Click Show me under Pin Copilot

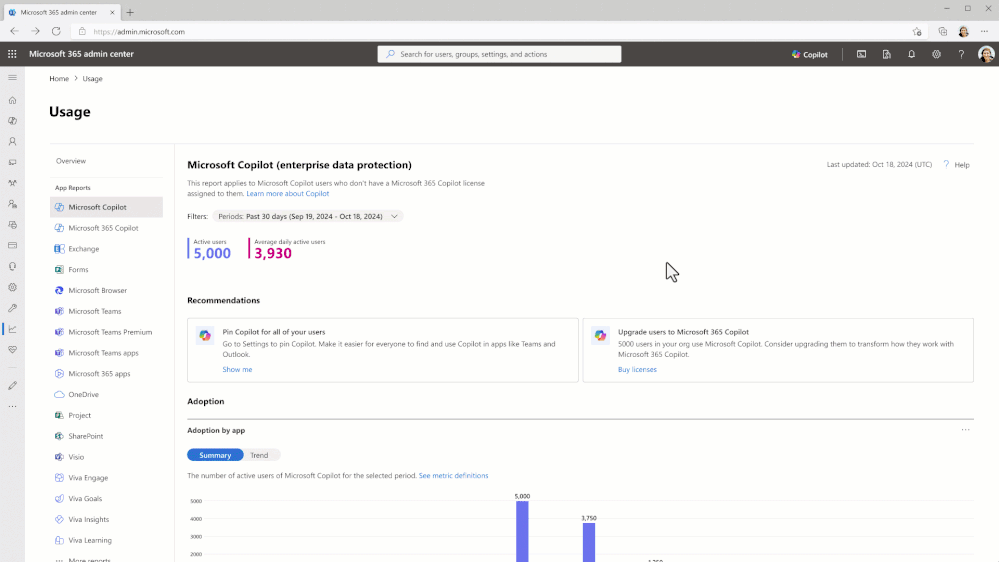point(237,370)
